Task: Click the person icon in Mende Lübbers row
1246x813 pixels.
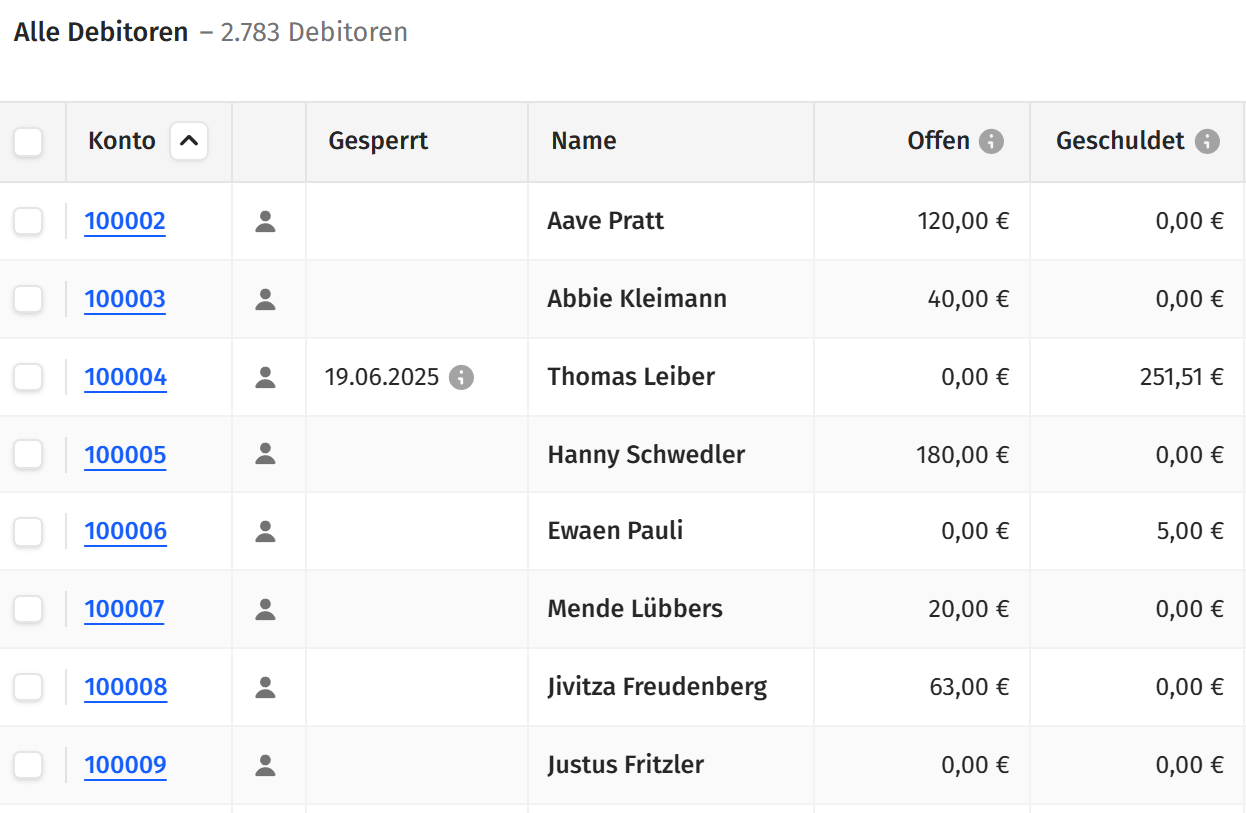Action: 265,608
